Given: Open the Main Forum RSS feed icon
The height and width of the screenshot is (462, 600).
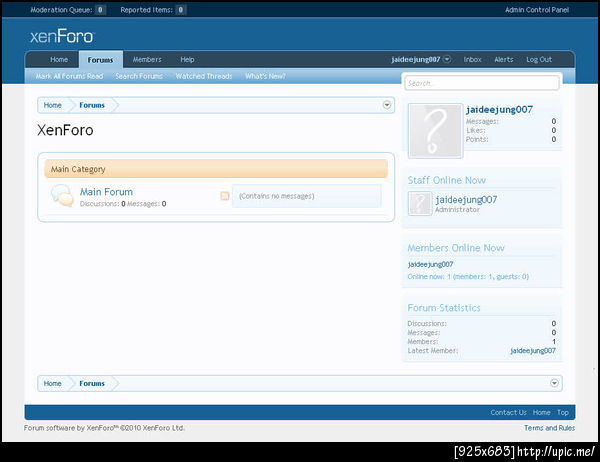Looking at the screenshot, I should click(225, 196).
